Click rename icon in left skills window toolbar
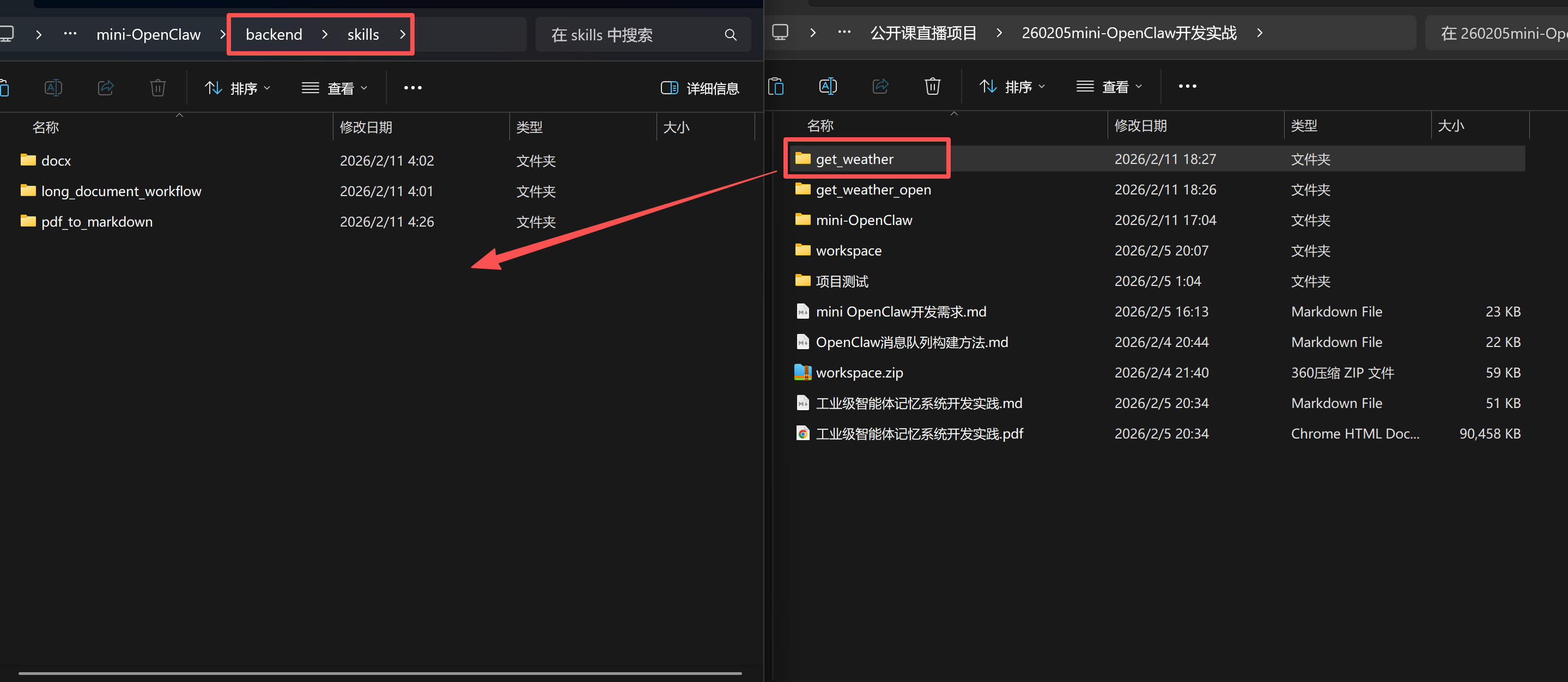The image size is (1568, 682). (53, 88)
